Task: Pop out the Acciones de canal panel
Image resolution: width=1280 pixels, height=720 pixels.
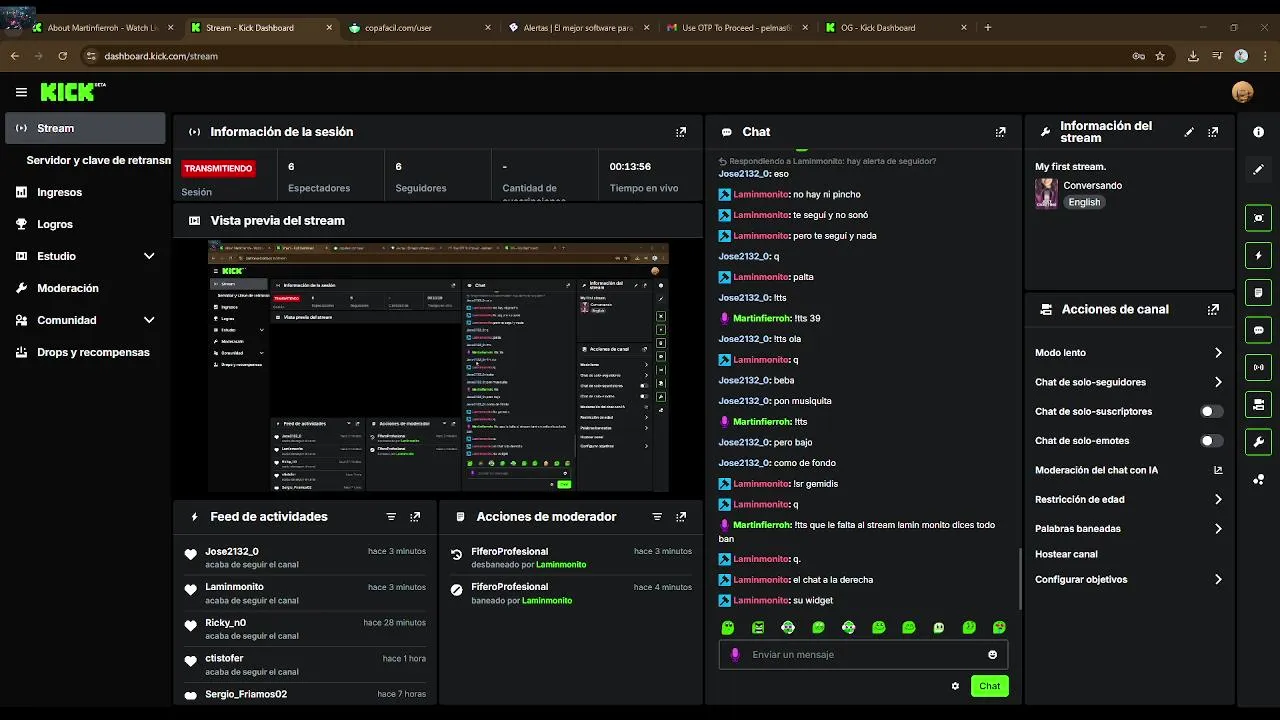Action: 1213,310
